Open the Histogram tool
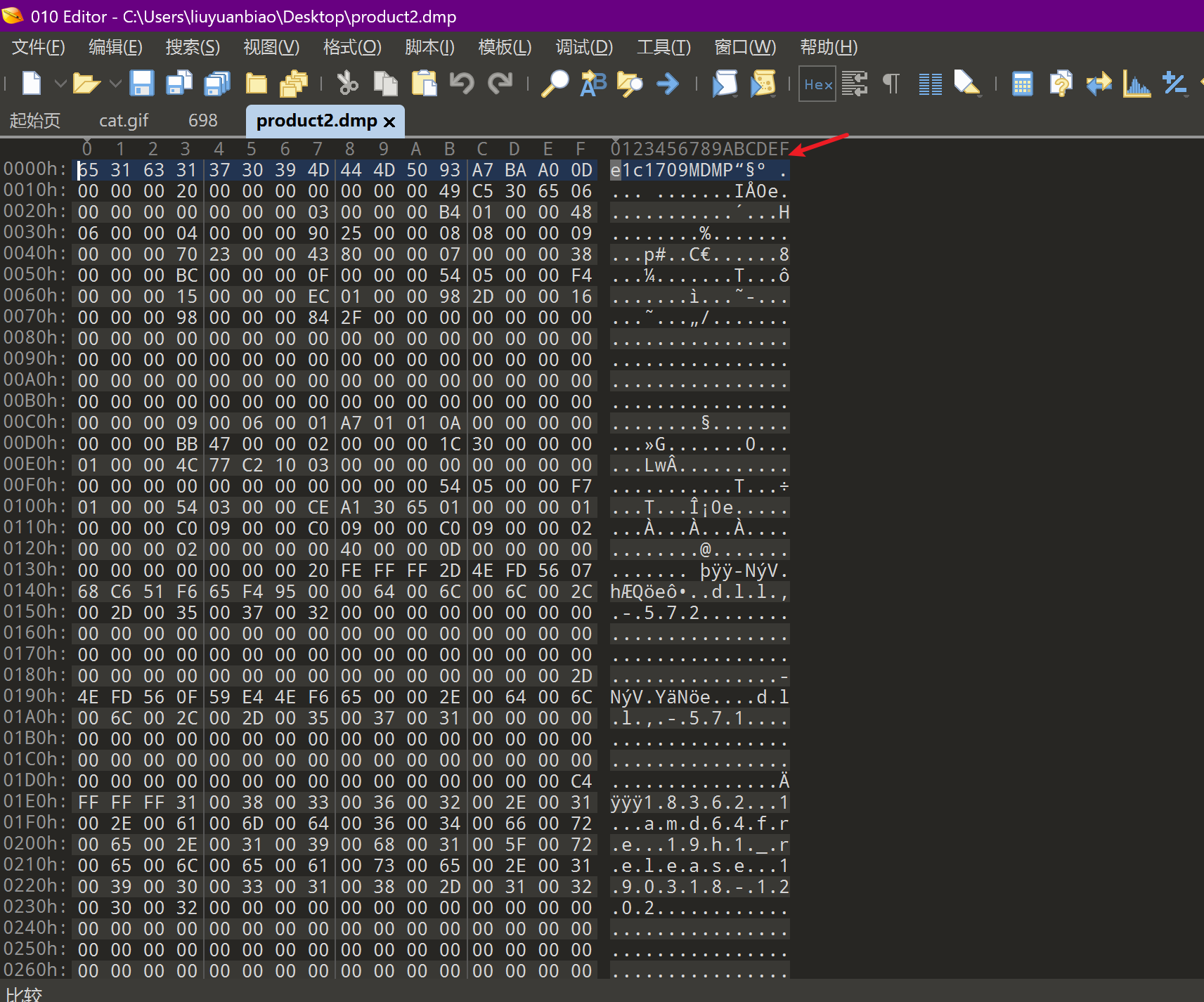This screenshot has height=1002, width=1204. [x=1136, y=84]
